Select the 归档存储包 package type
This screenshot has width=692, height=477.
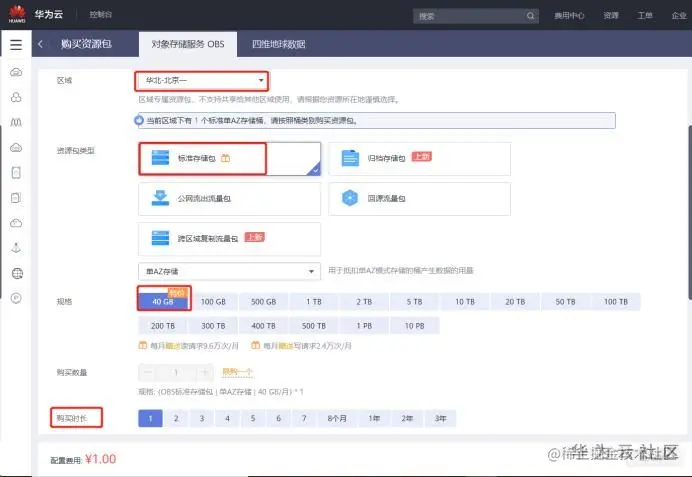pyautogui.click(x=419, y=159)
